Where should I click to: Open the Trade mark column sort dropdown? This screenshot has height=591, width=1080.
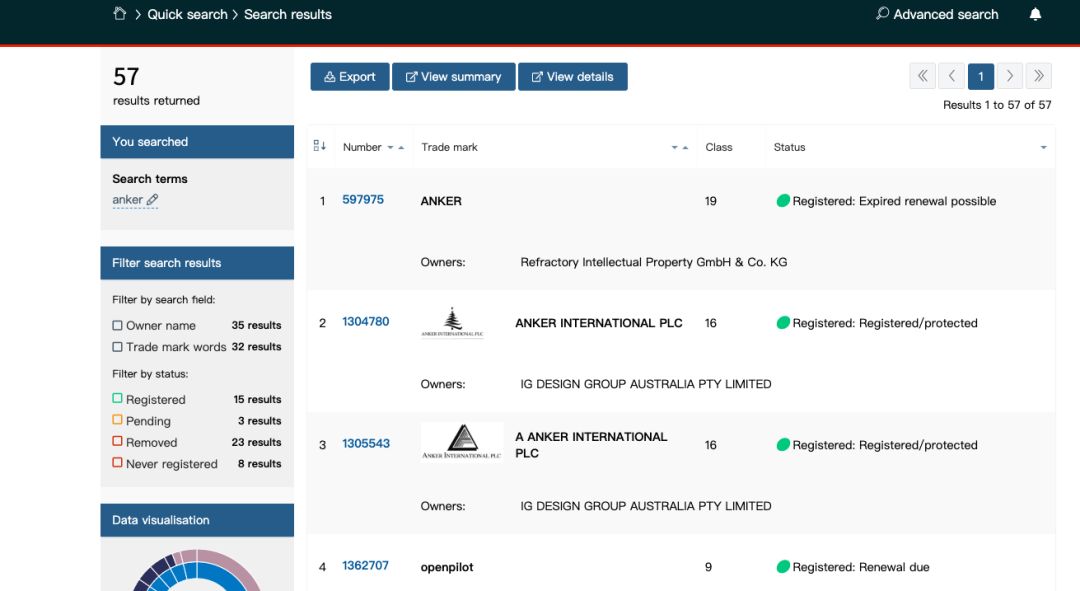[679, 148]
